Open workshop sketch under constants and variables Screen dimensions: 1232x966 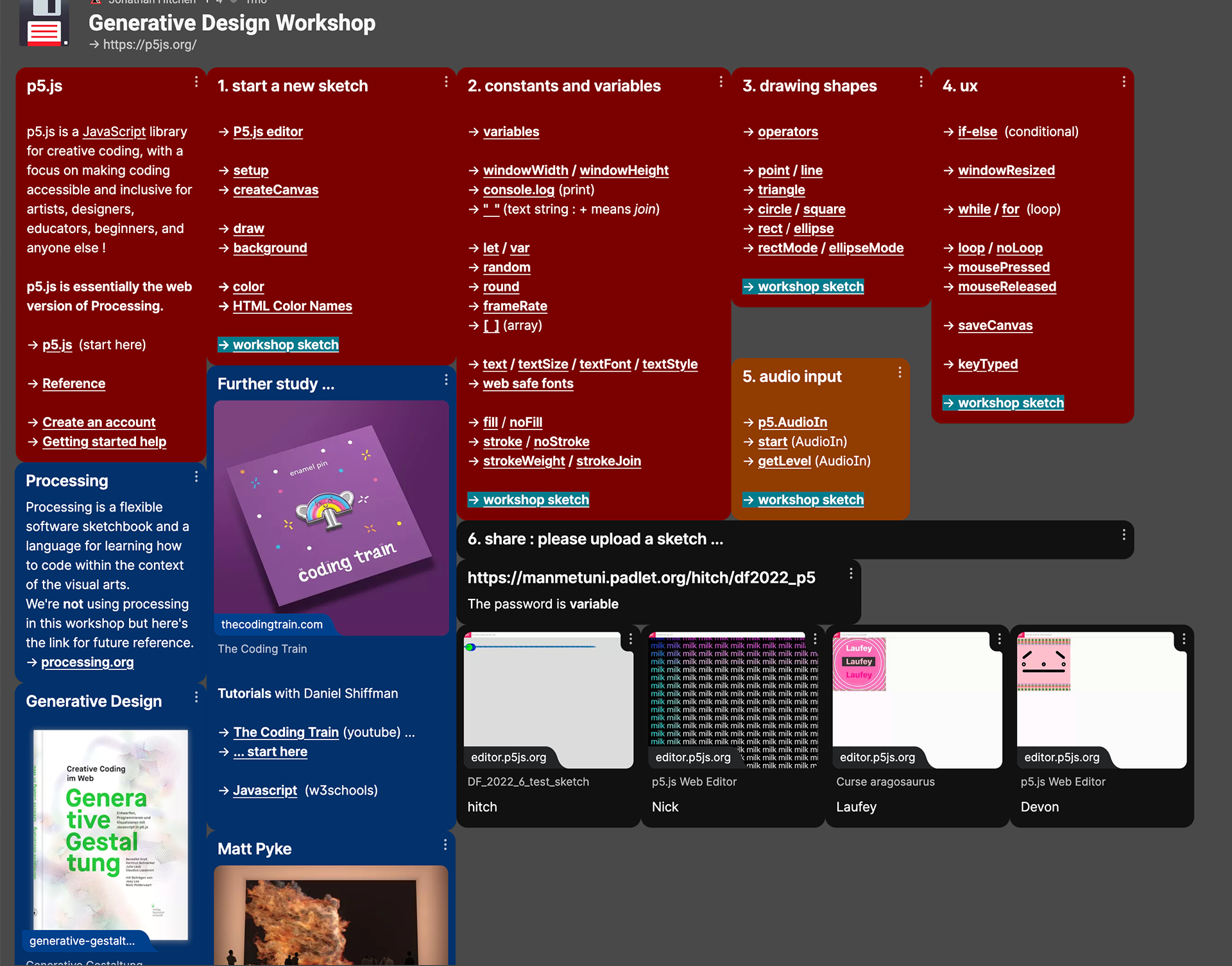click(x=535, y=500)
